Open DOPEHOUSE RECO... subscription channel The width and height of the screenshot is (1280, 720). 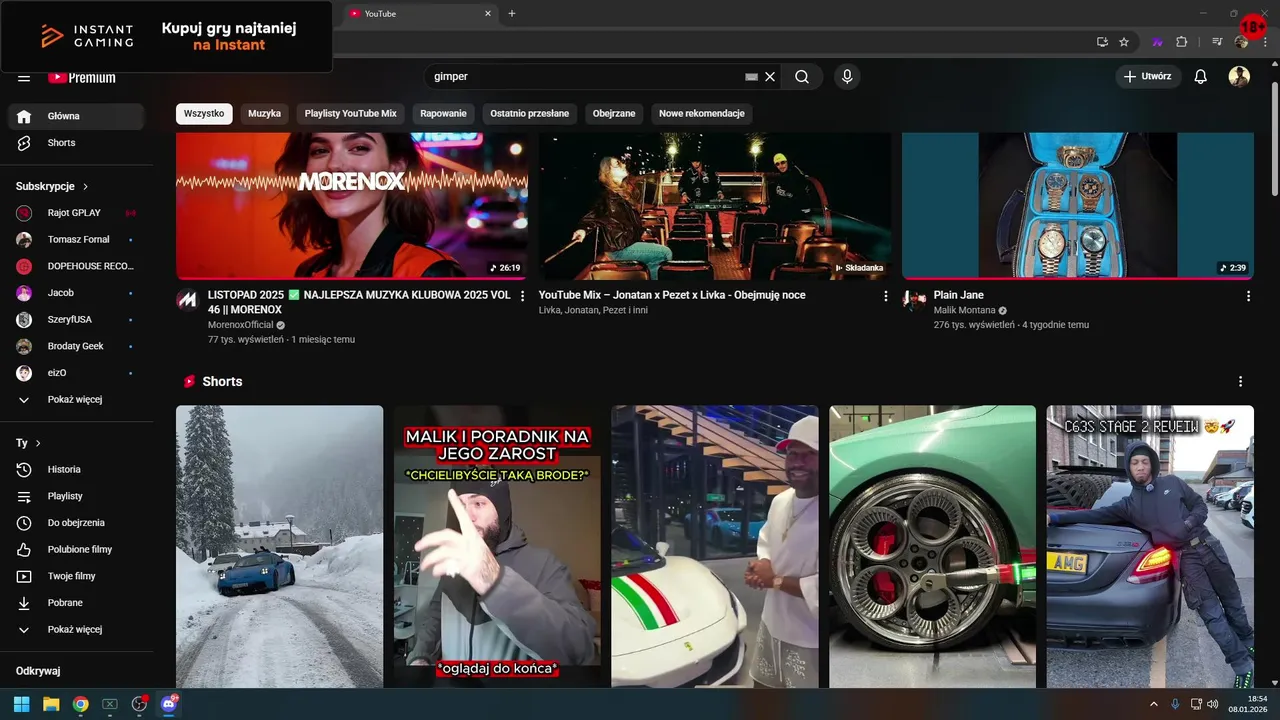pos(76,266)
